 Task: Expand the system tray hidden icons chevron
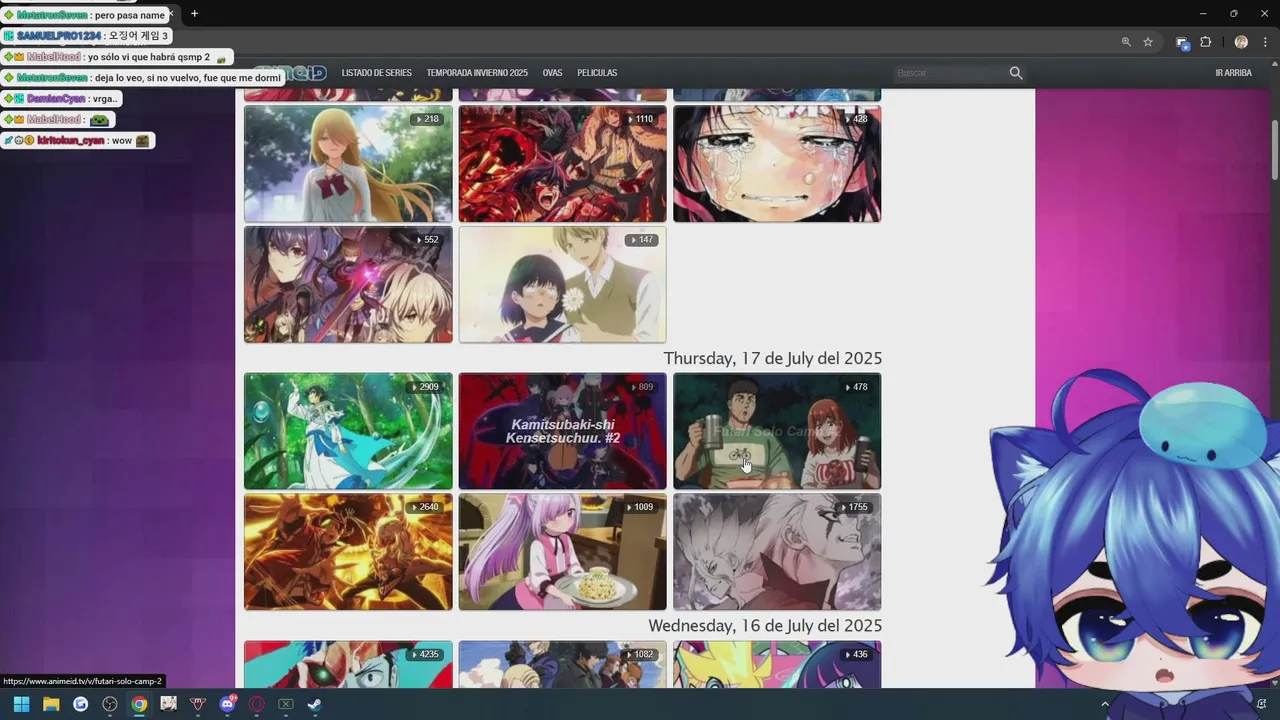(1105, 704)
